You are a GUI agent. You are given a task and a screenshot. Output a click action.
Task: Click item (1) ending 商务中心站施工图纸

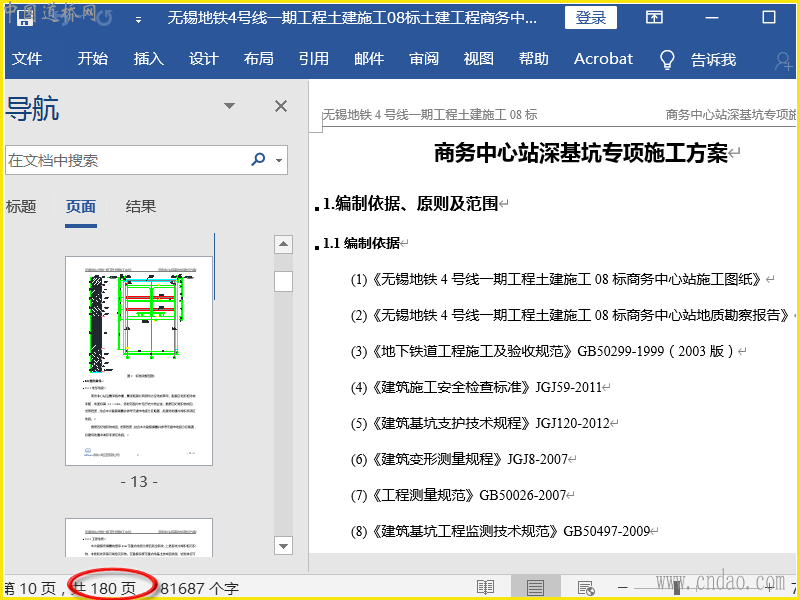(556, 279)
